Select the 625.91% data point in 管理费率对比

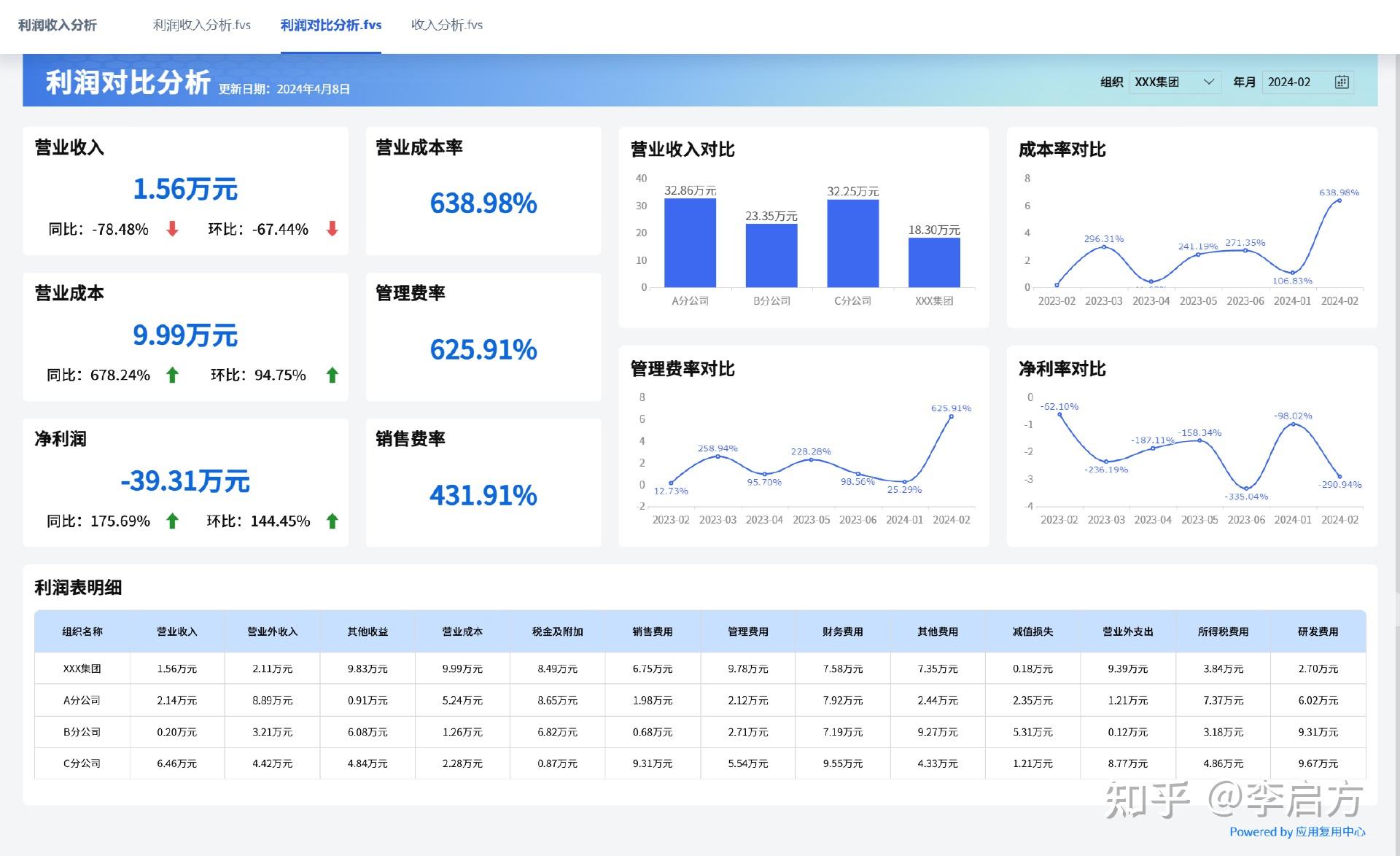point(950,418)
